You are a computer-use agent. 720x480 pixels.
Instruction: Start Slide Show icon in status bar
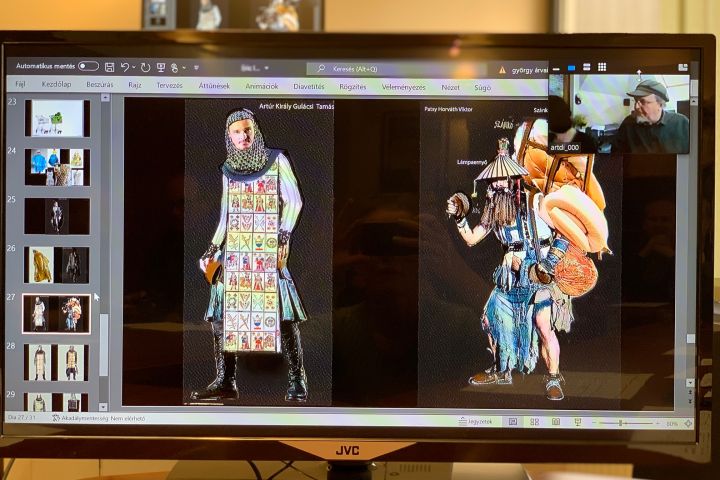pos(578,422)
